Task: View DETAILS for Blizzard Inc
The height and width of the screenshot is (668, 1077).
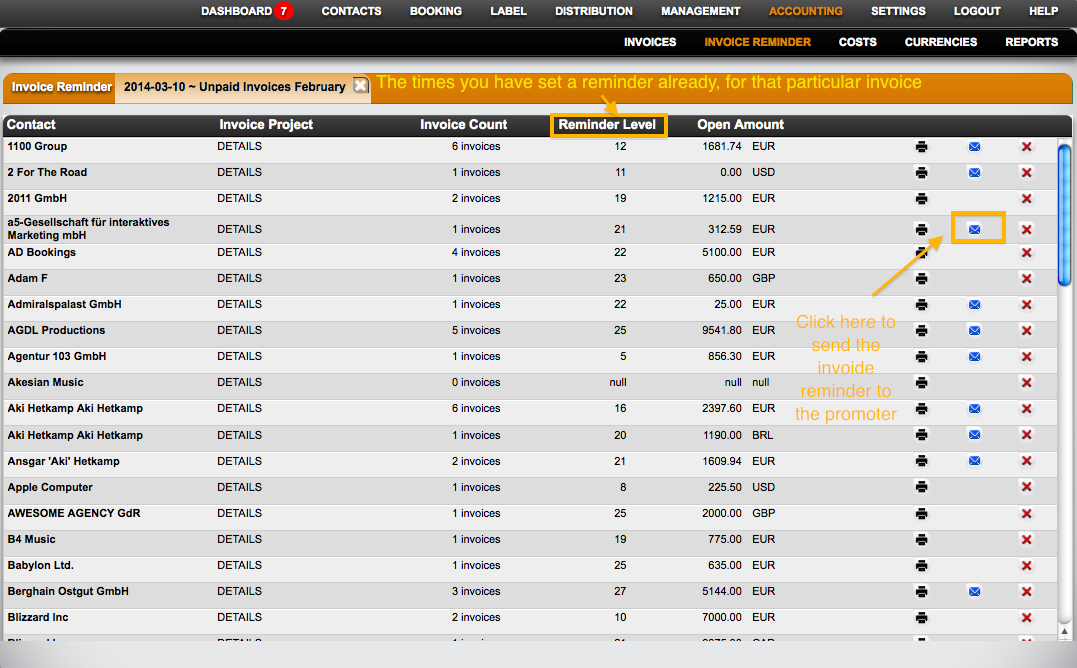Action: 239,617
